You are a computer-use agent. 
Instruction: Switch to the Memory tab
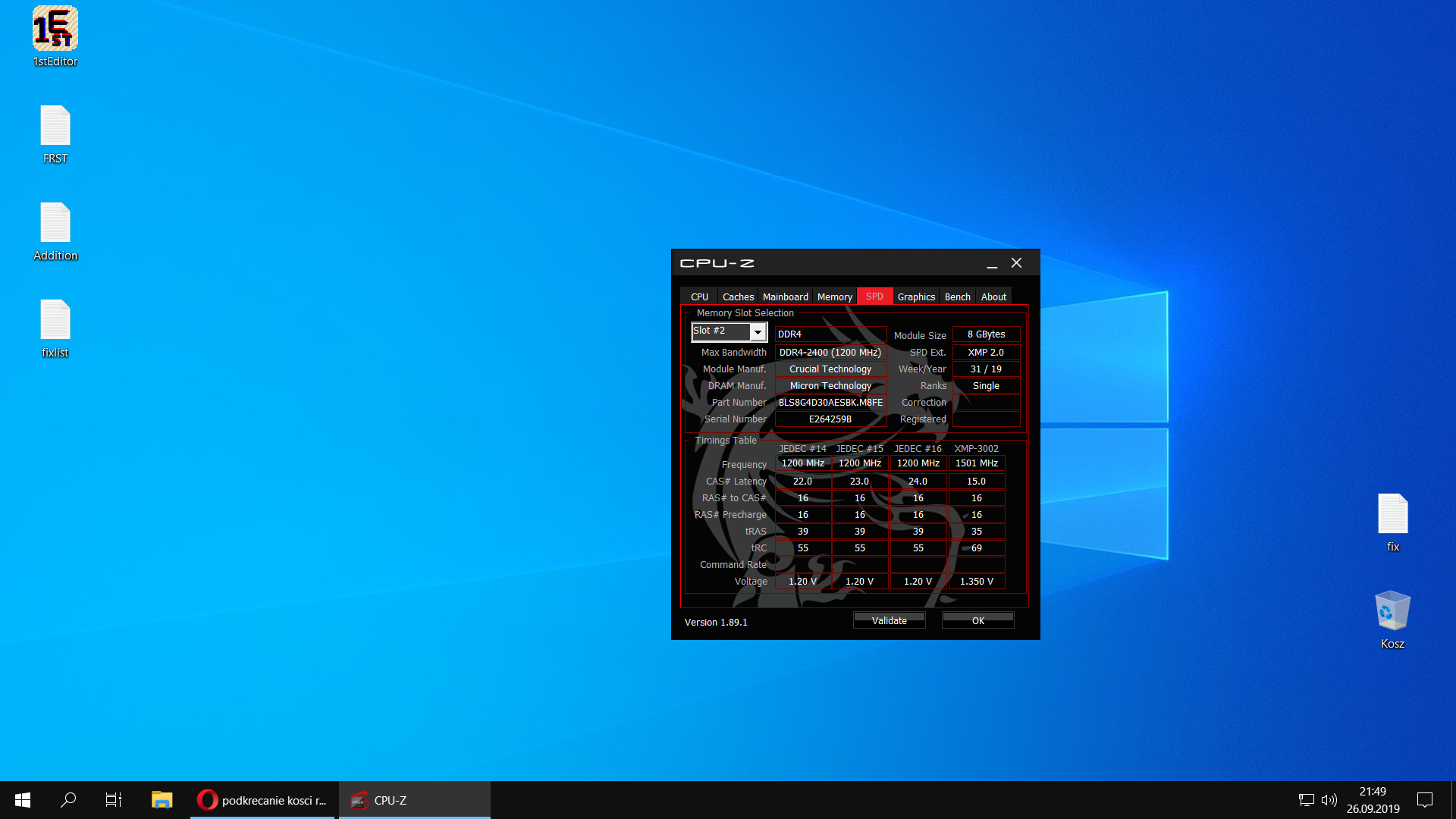834,297
